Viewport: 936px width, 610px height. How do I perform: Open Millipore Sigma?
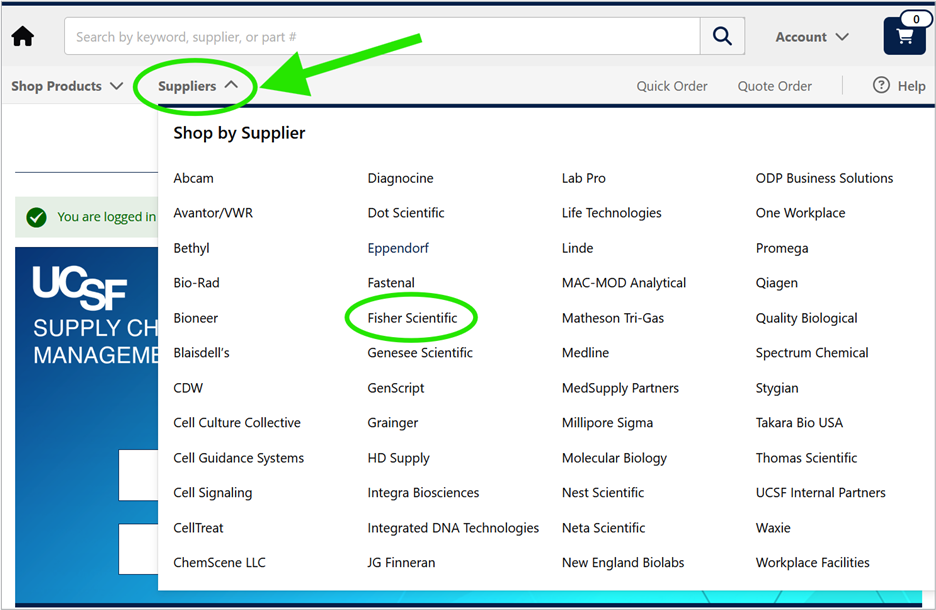pyautogui.click(x=607, y=422)
